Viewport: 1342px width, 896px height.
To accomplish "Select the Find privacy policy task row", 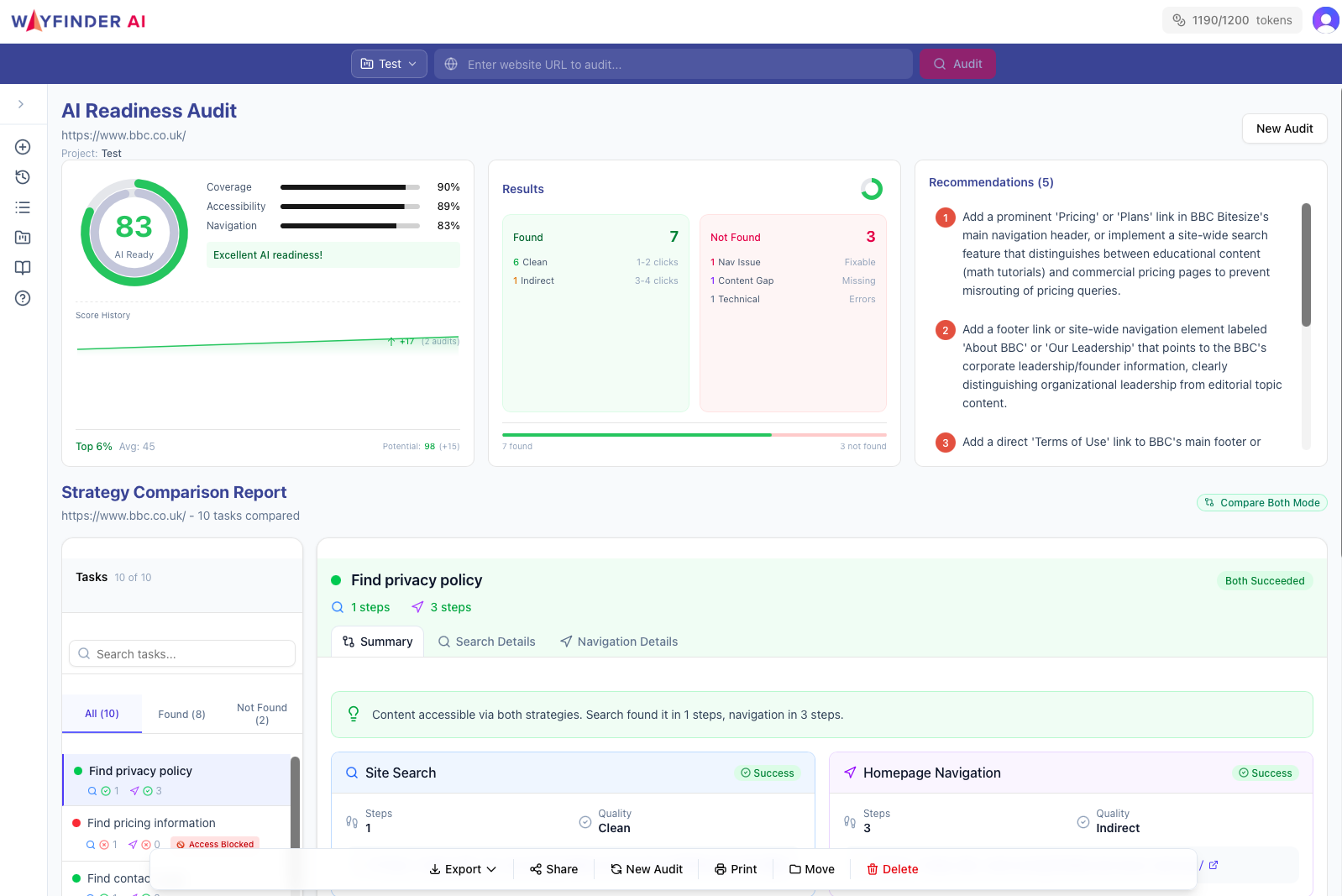I will click(x=176, y=780).
